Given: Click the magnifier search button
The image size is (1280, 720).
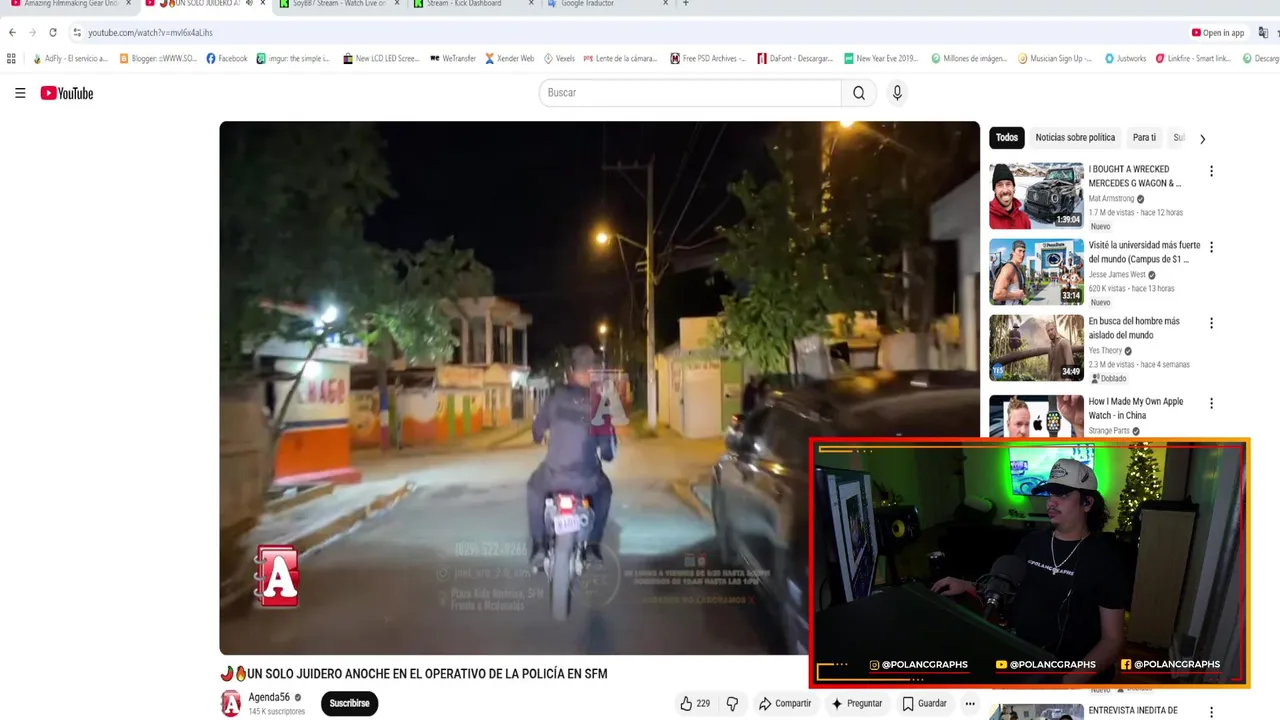Looking at the screenshot, I should click(859, 93).
